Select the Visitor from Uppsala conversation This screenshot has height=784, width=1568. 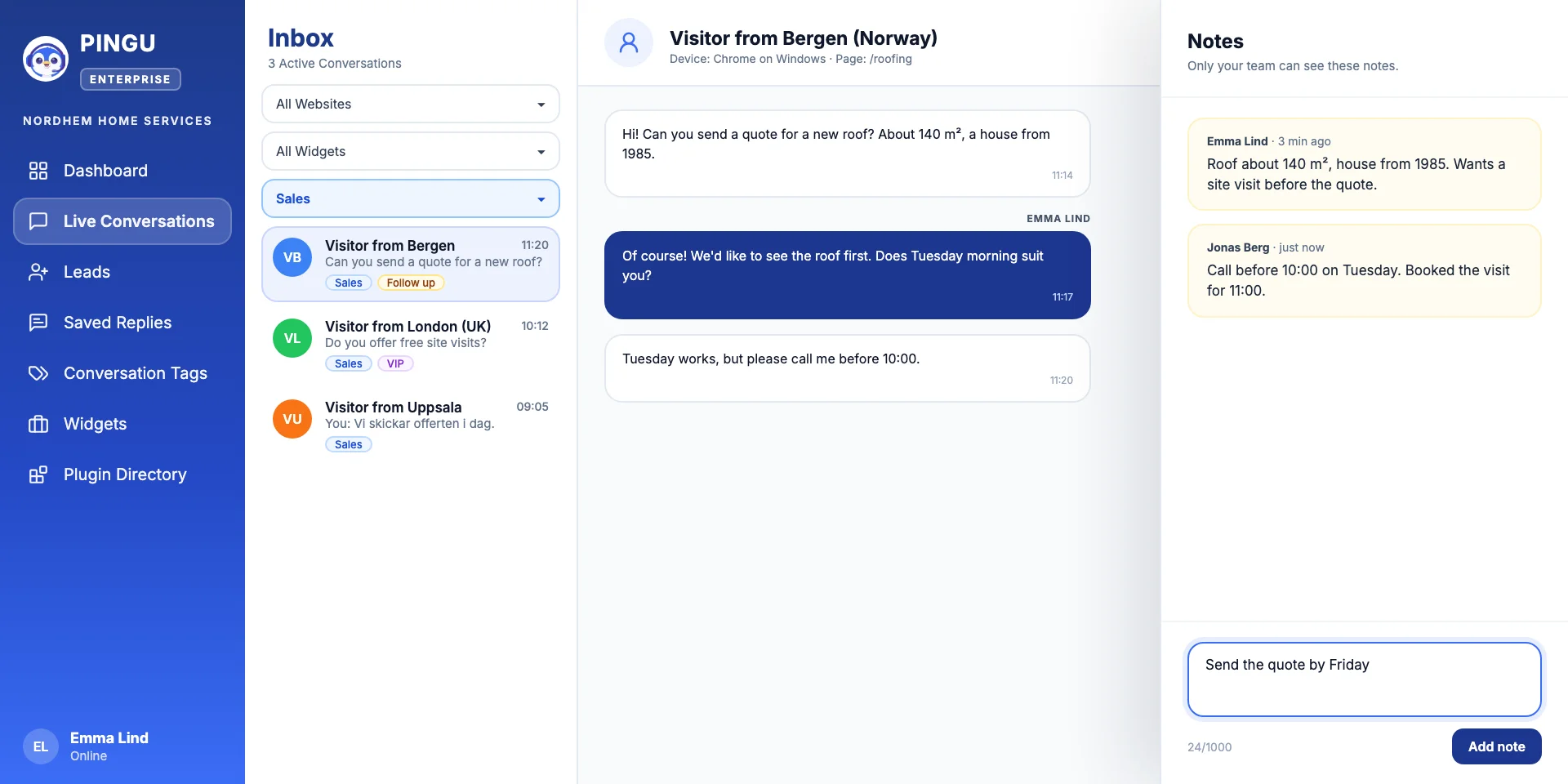(411, 425)
